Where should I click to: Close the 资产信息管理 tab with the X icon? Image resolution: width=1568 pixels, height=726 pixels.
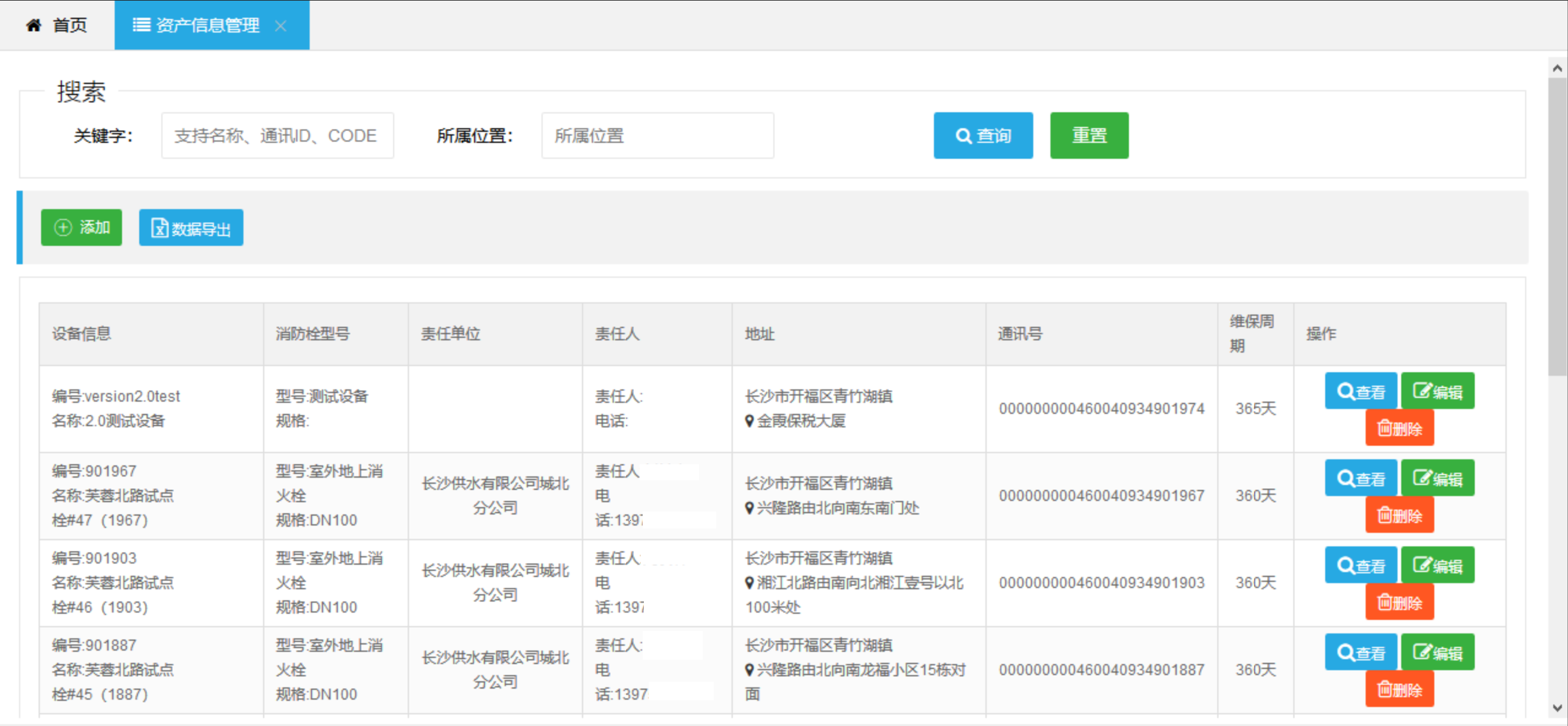pos(281,26)
